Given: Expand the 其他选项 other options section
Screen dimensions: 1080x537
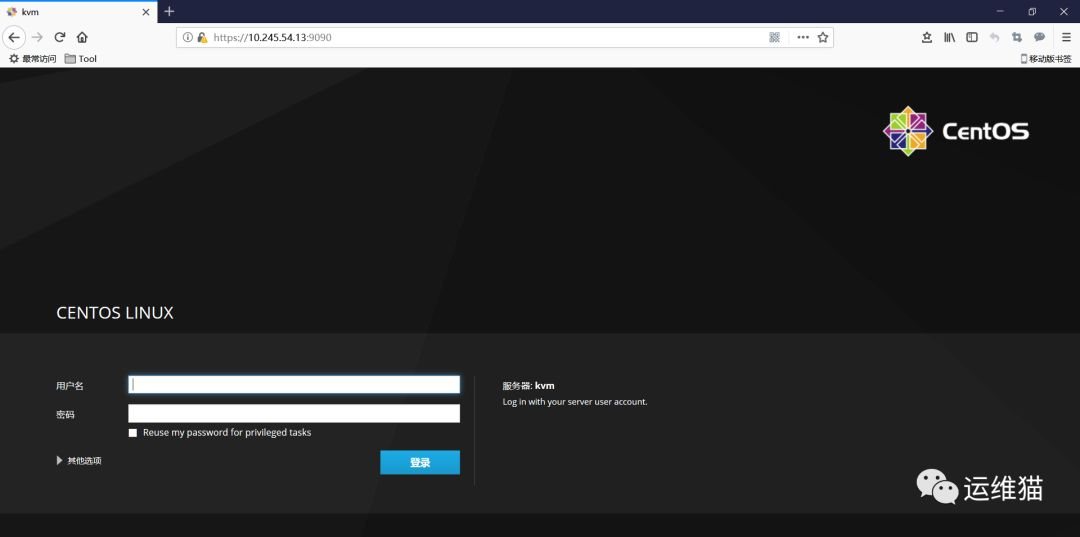Looking at the screenshot, I should pos(79,461).
